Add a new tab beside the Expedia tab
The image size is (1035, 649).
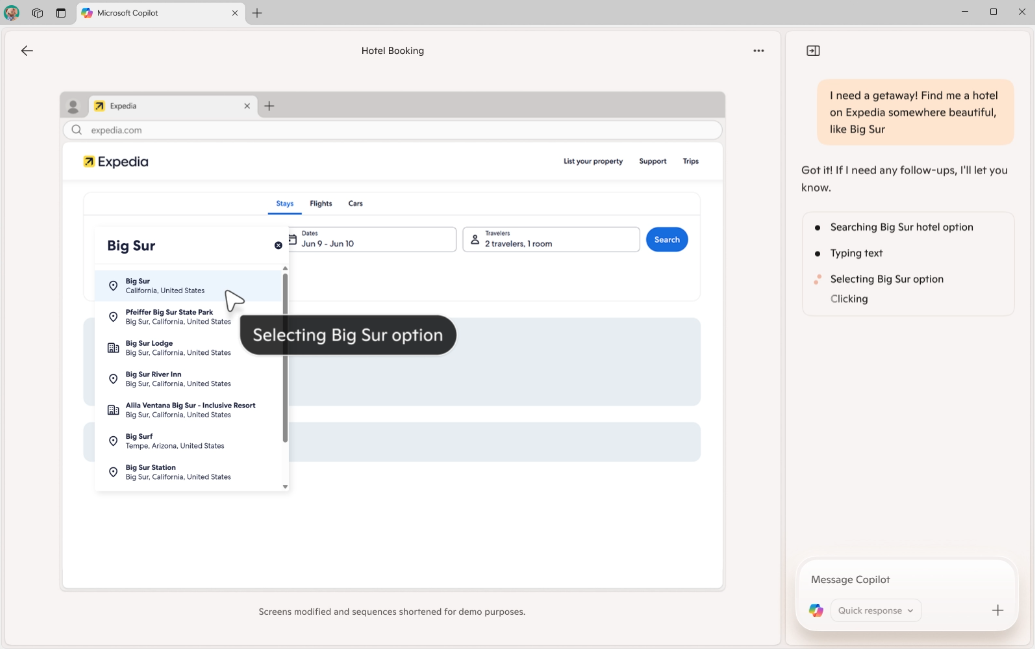(269, 106)
